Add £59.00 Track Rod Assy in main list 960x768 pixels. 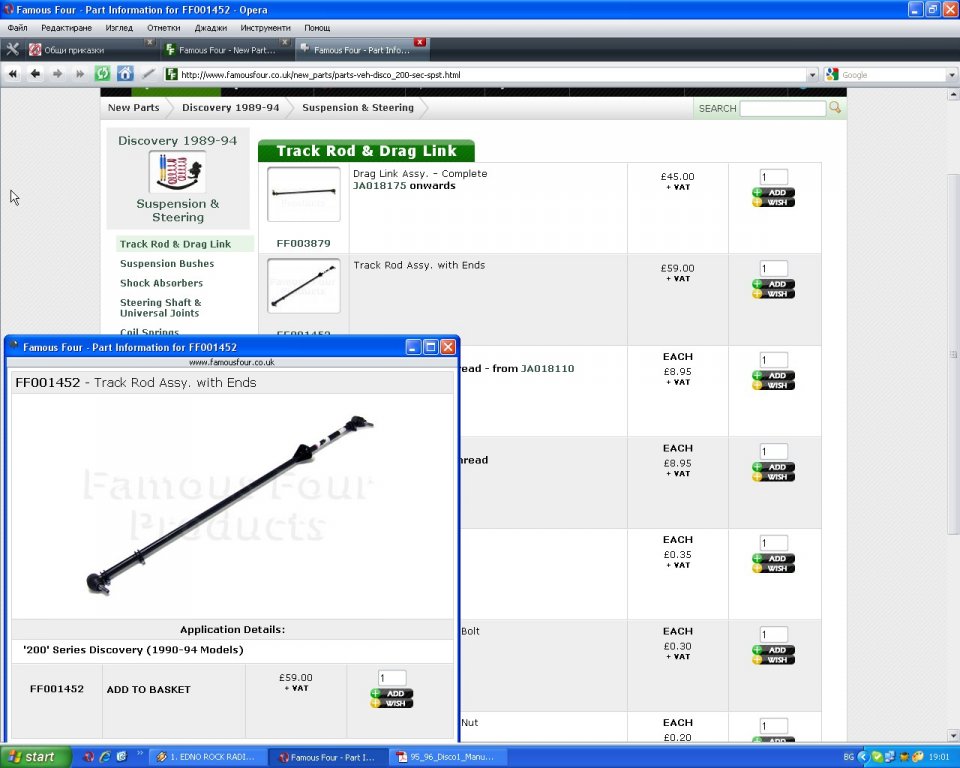click(x=773, y=284)
